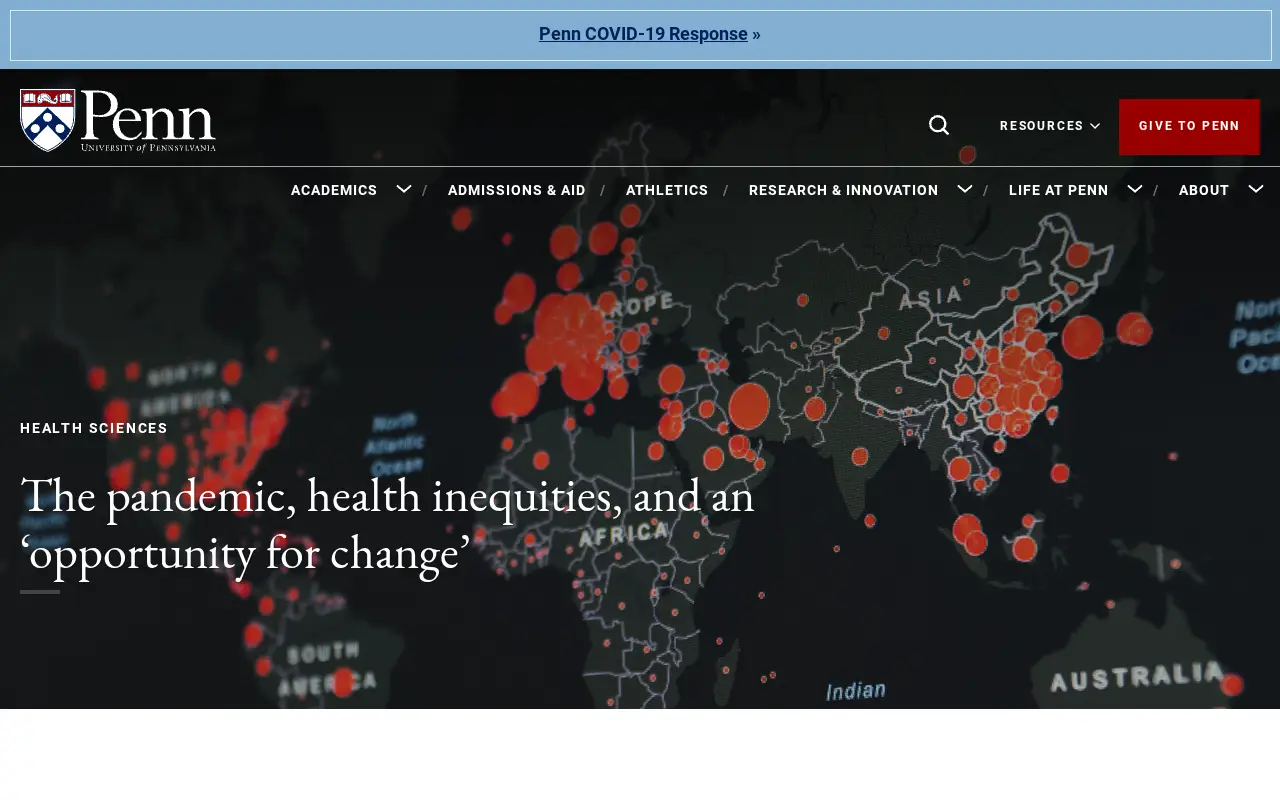Open the Penn COVID-19 Response link

(x=643, y=34)
